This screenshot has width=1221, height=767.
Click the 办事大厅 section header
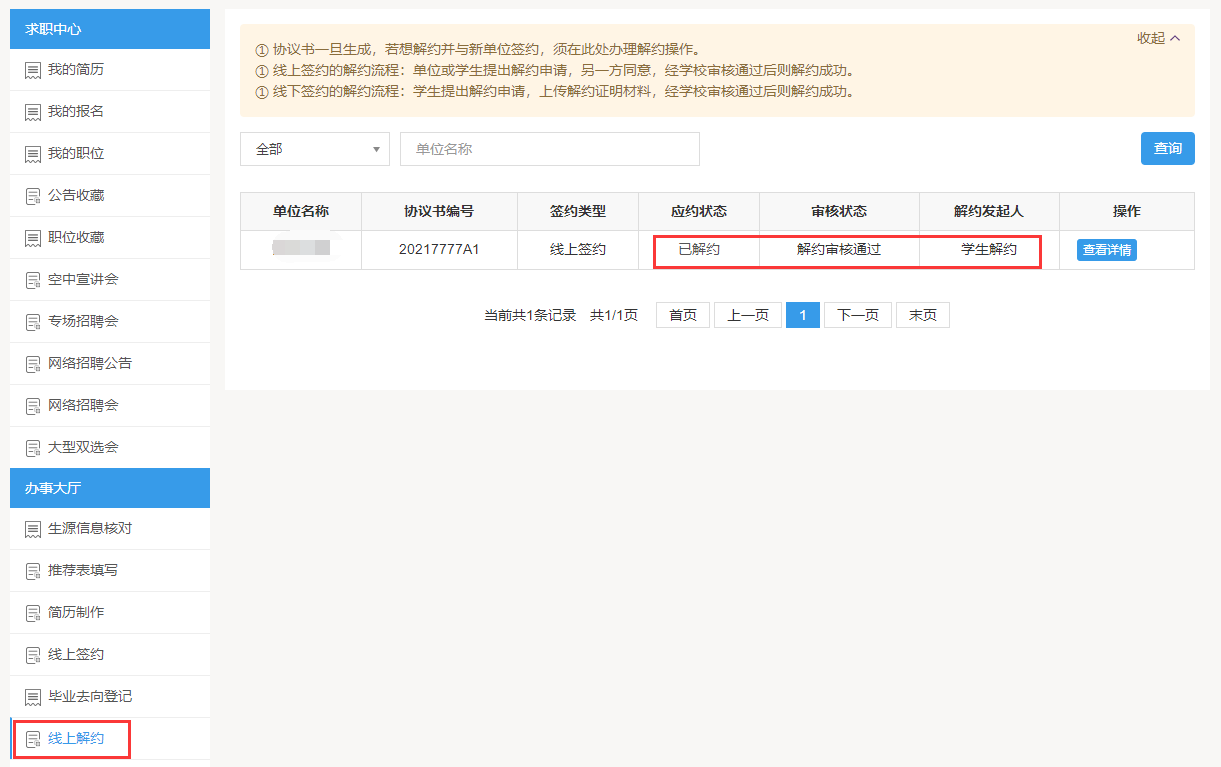pos(110,488)
